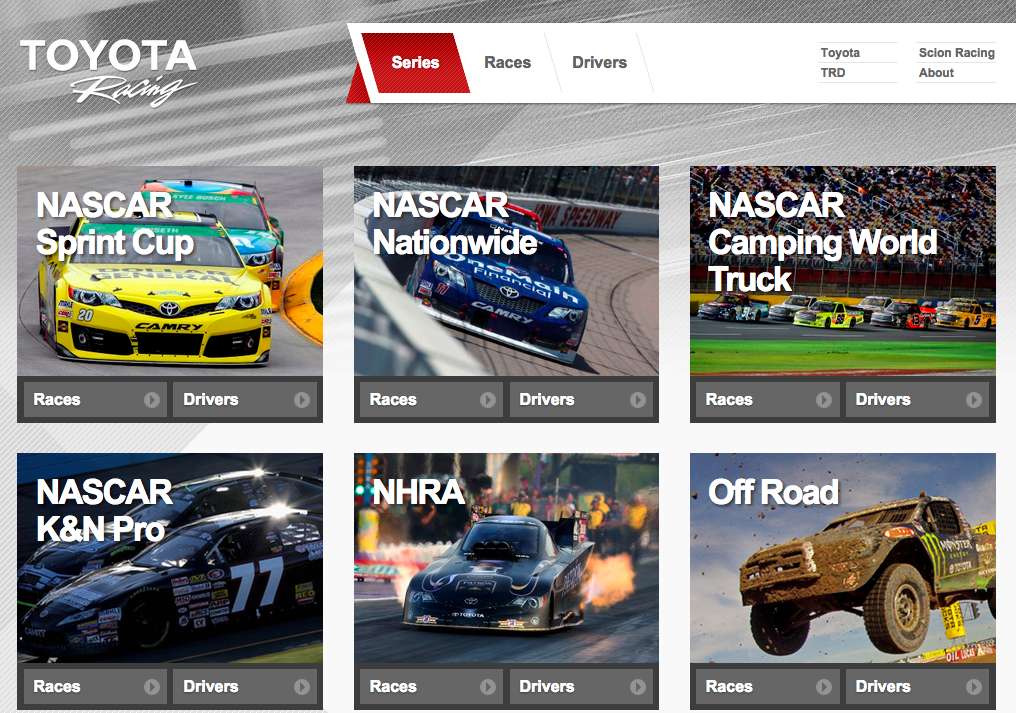This screenshot has height=713, width=1016.
Task: Click the Drivers button under Off Road
Action: [x=918, y=686]
